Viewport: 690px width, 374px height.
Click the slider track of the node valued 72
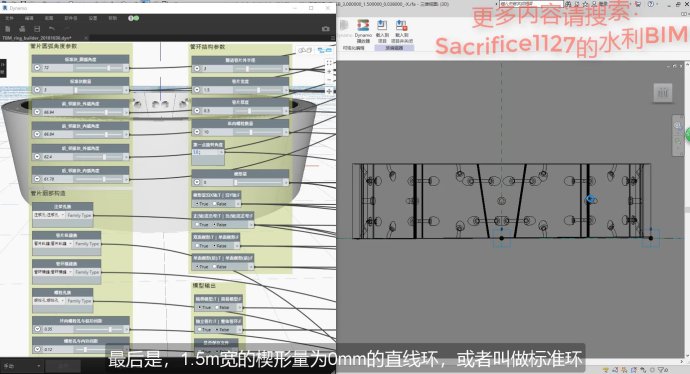pyautogui.click(x=98, y=68)
